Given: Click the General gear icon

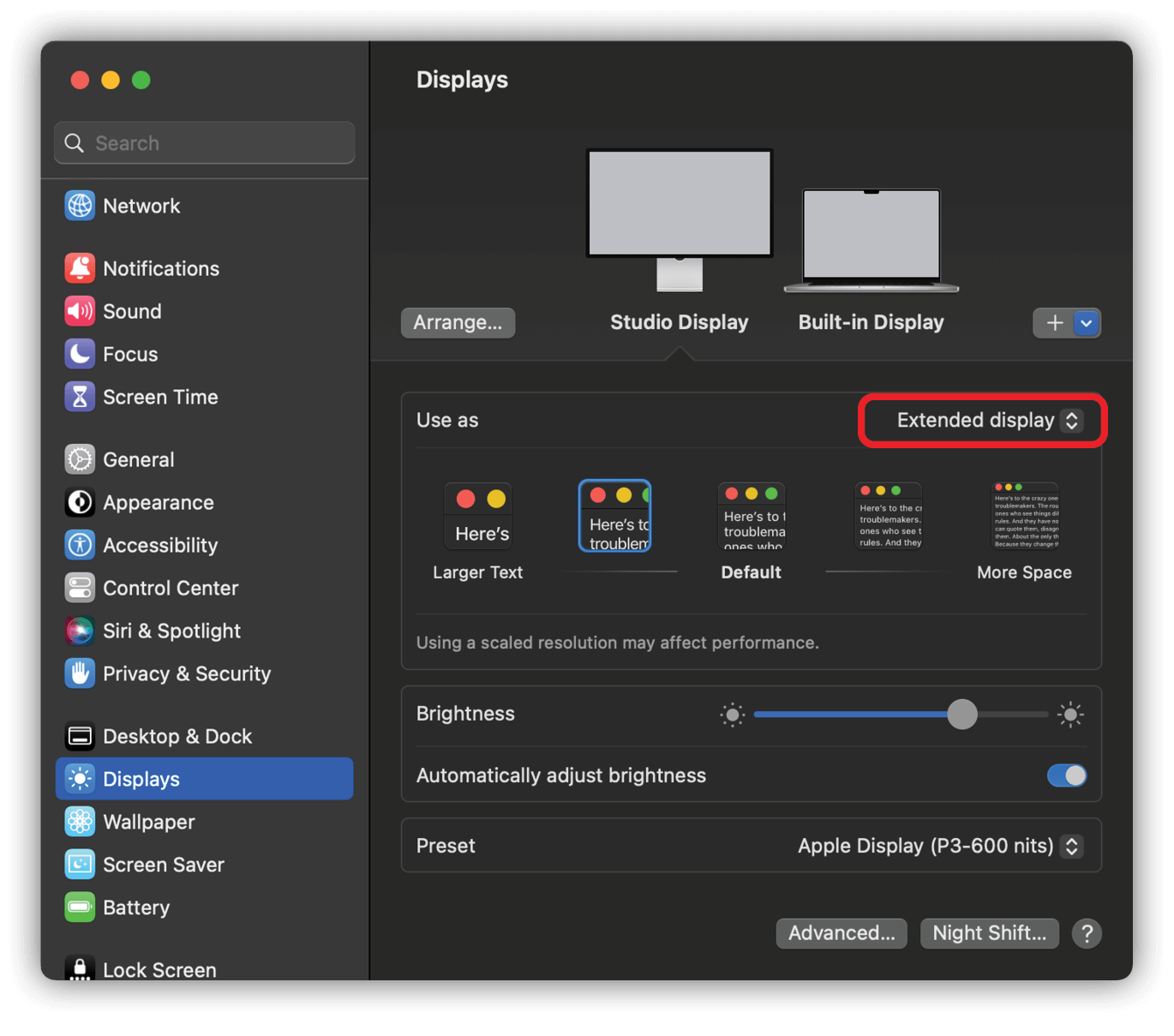Looking at the screenshot, I should click(80, 459).
